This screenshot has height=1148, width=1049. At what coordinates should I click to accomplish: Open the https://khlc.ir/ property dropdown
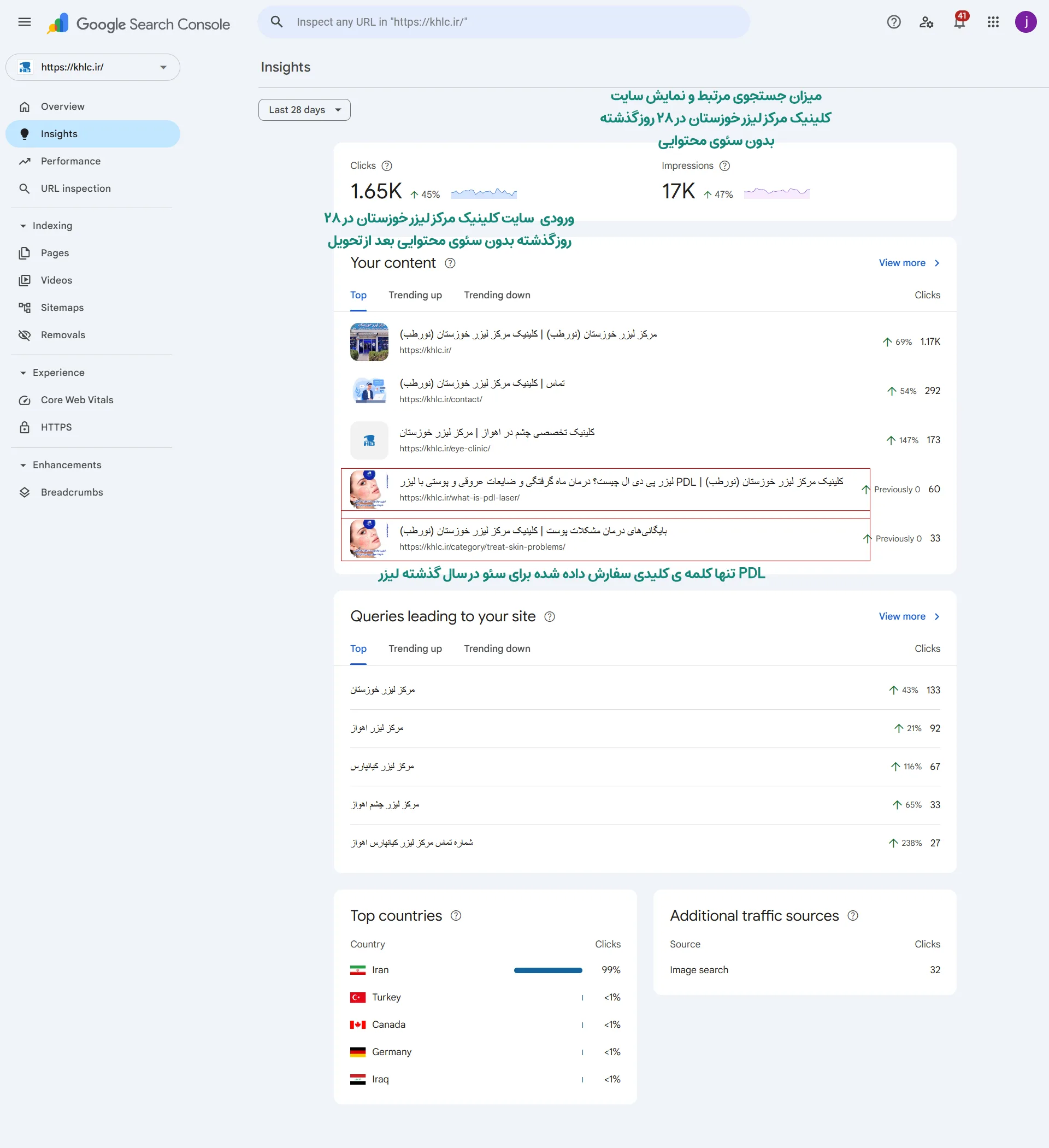(93, 67)
